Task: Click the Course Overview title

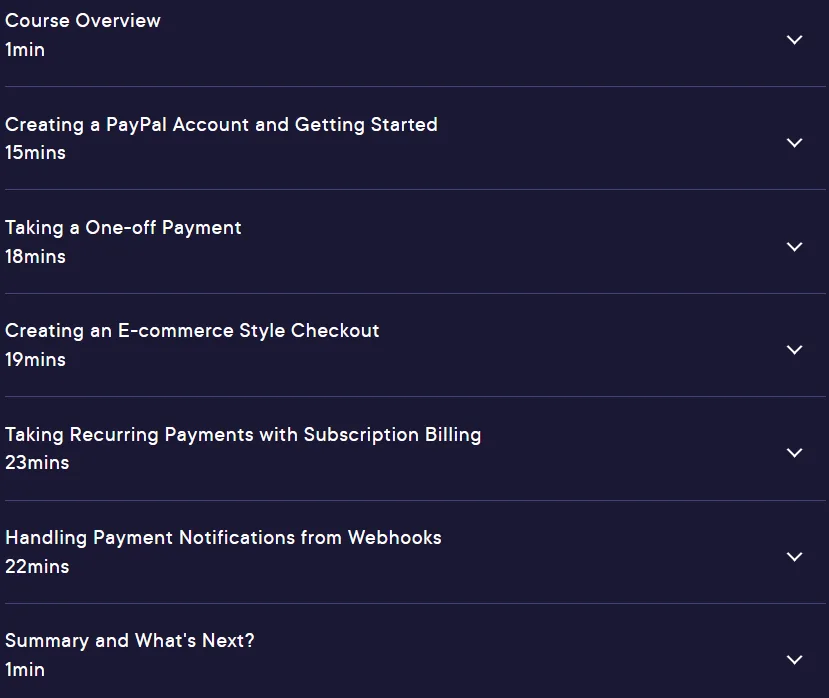Action: point(82,21)
